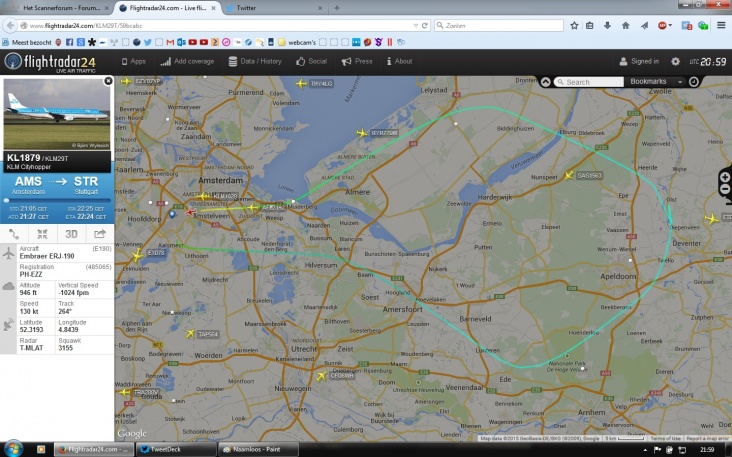Image resolution: width=732 pixels, height=457 pixels.
Task: Select aircraft RYR77UB on the map
Action: point(362,133)
